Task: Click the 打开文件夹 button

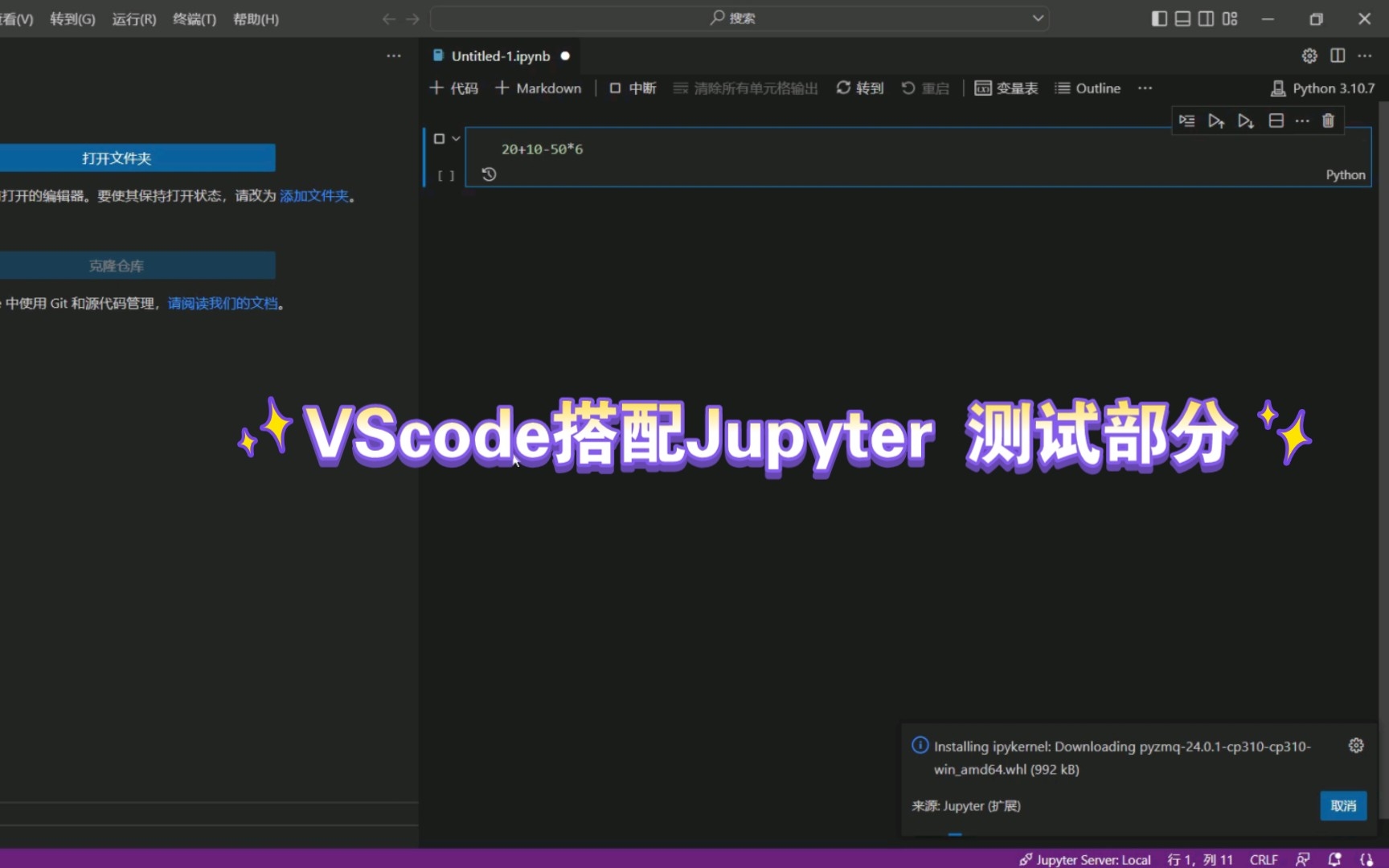Action: 116,158
